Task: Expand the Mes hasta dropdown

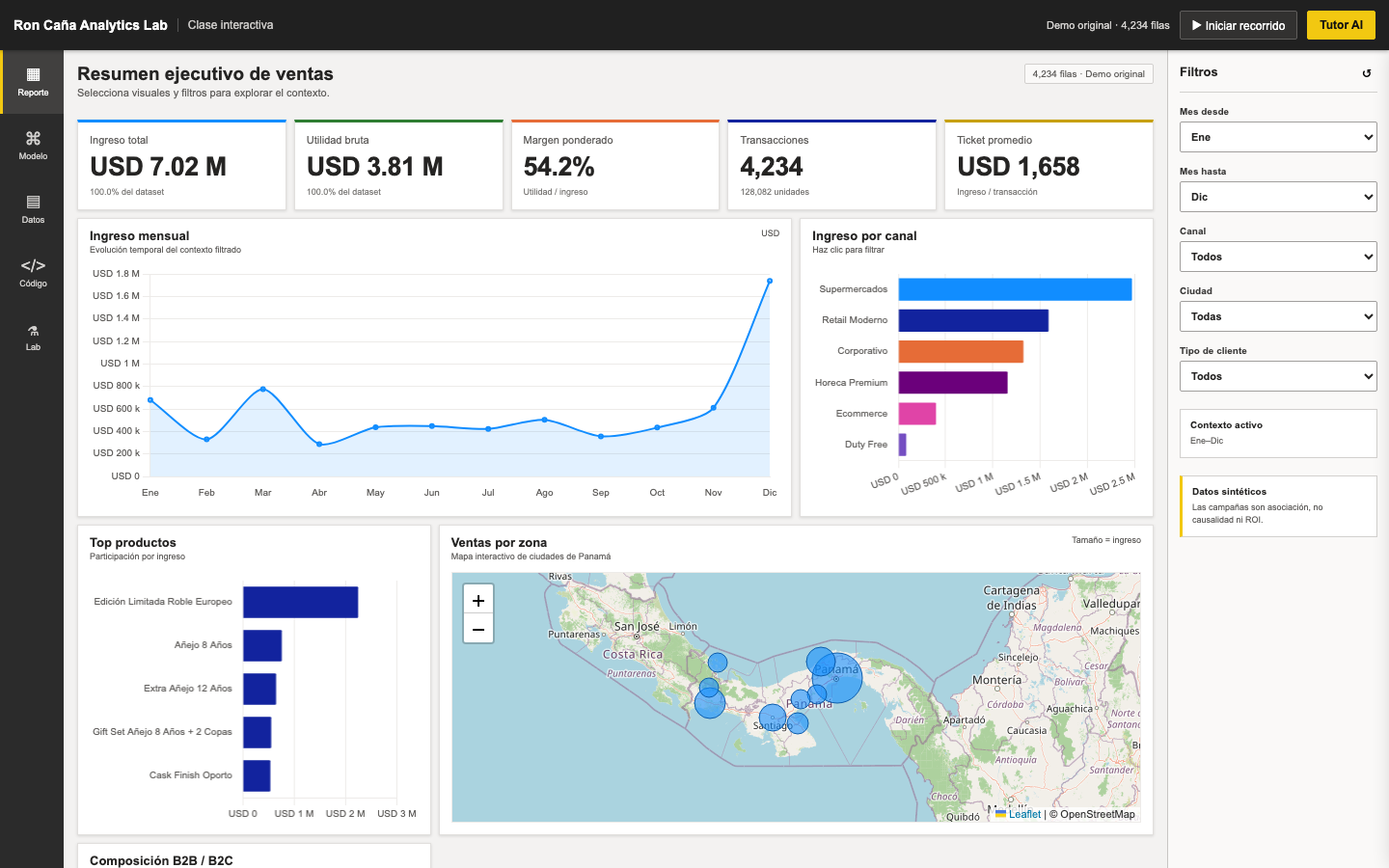Action: tap(1278, 197)
